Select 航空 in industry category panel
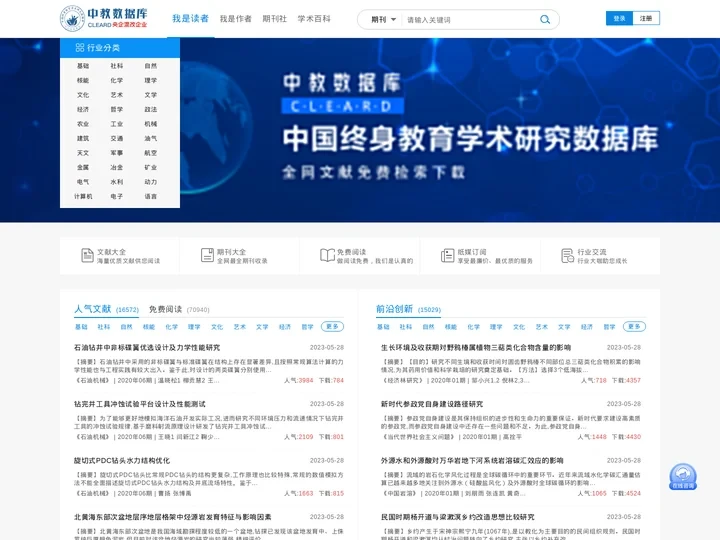The image size is (720, 540). point(151,153)
